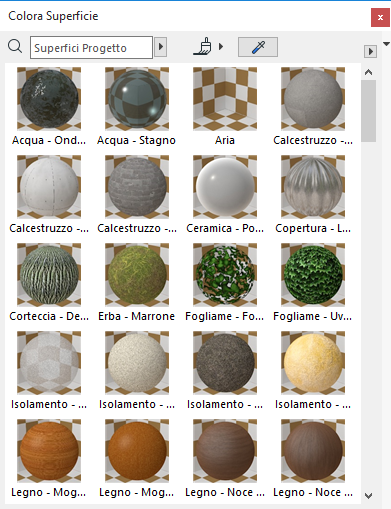Click the 'Corteccia - De...' label text
Viewport: 391px width, 509px height.
click(x=49, y=316)
